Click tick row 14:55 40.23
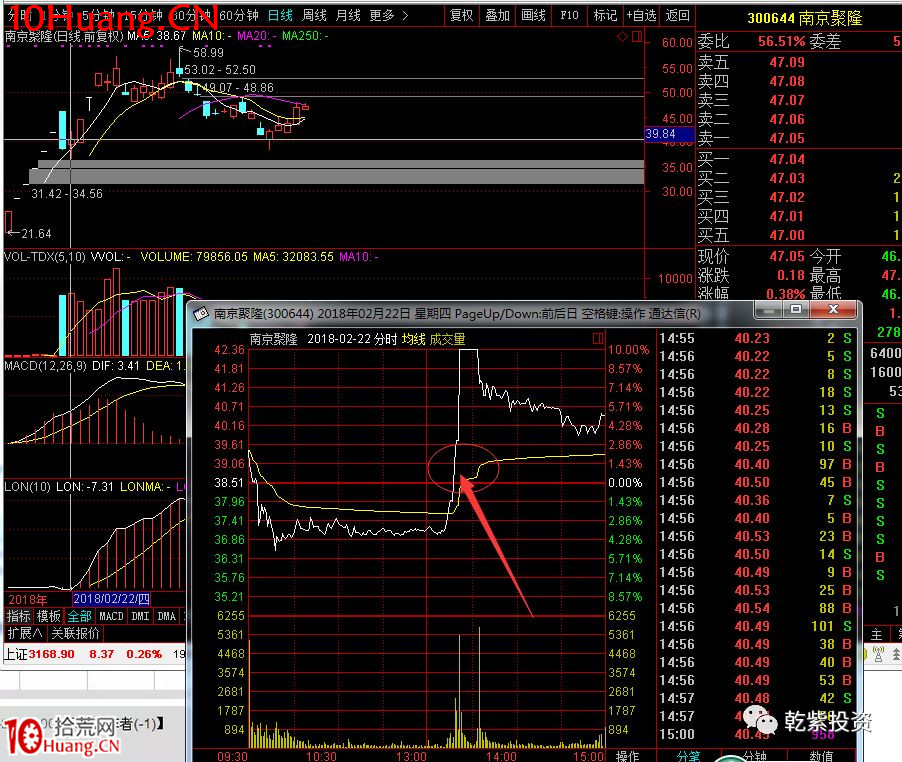This screenshot has height=762, width=902. coord(755,338)
